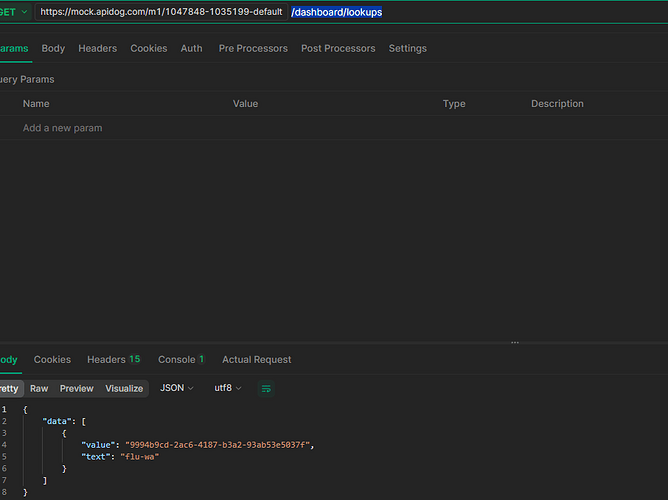Click the Query Params section label

click(x=27, y=80)
